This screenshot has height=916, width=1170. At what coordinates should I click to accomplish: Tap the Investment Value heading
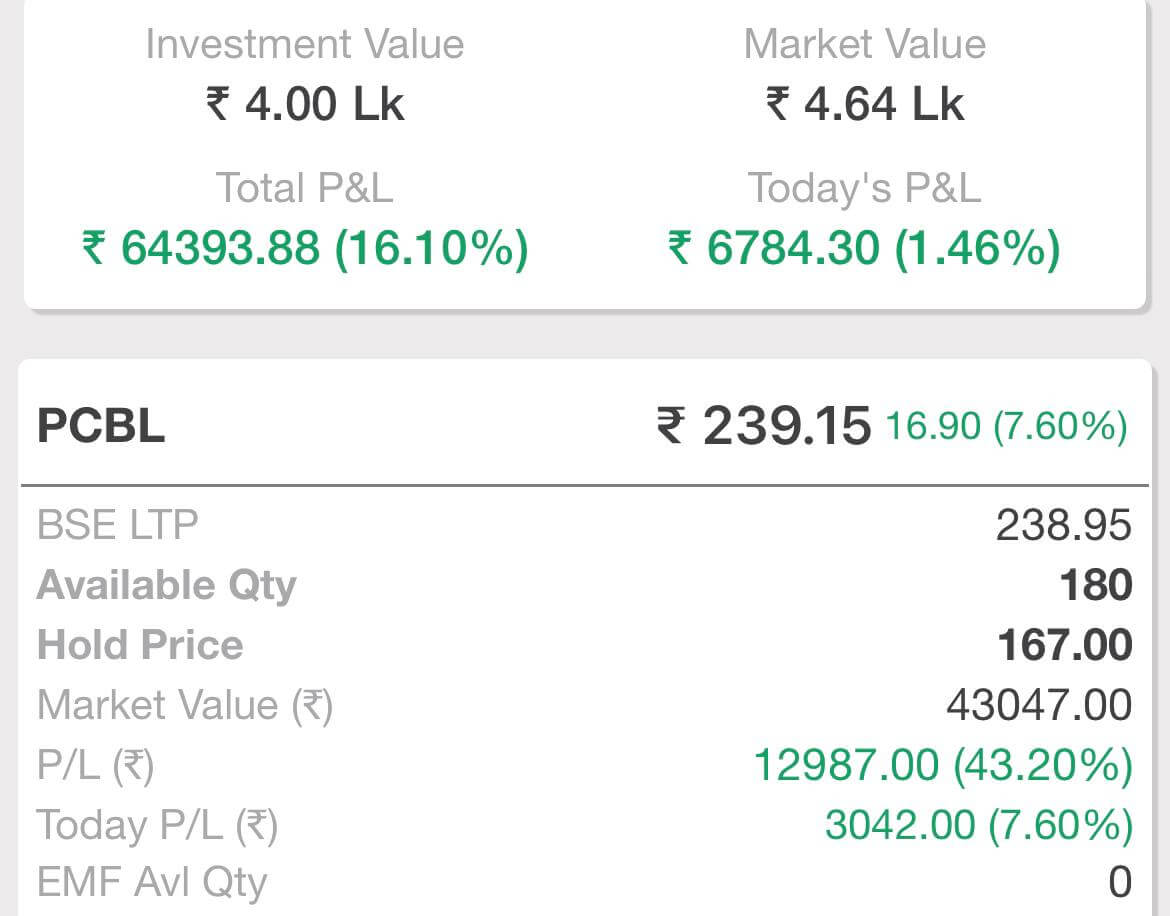tap(305, 44)
